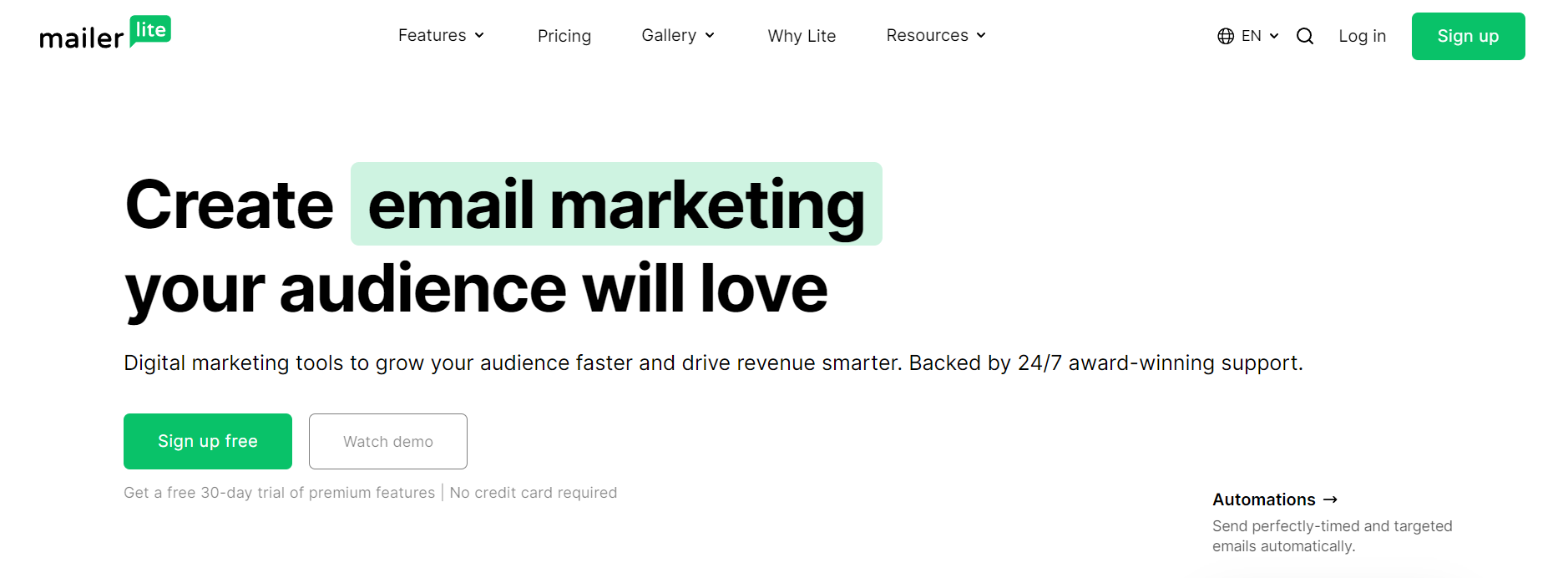Open the EN language selector chevron

tap(1274, 36)
